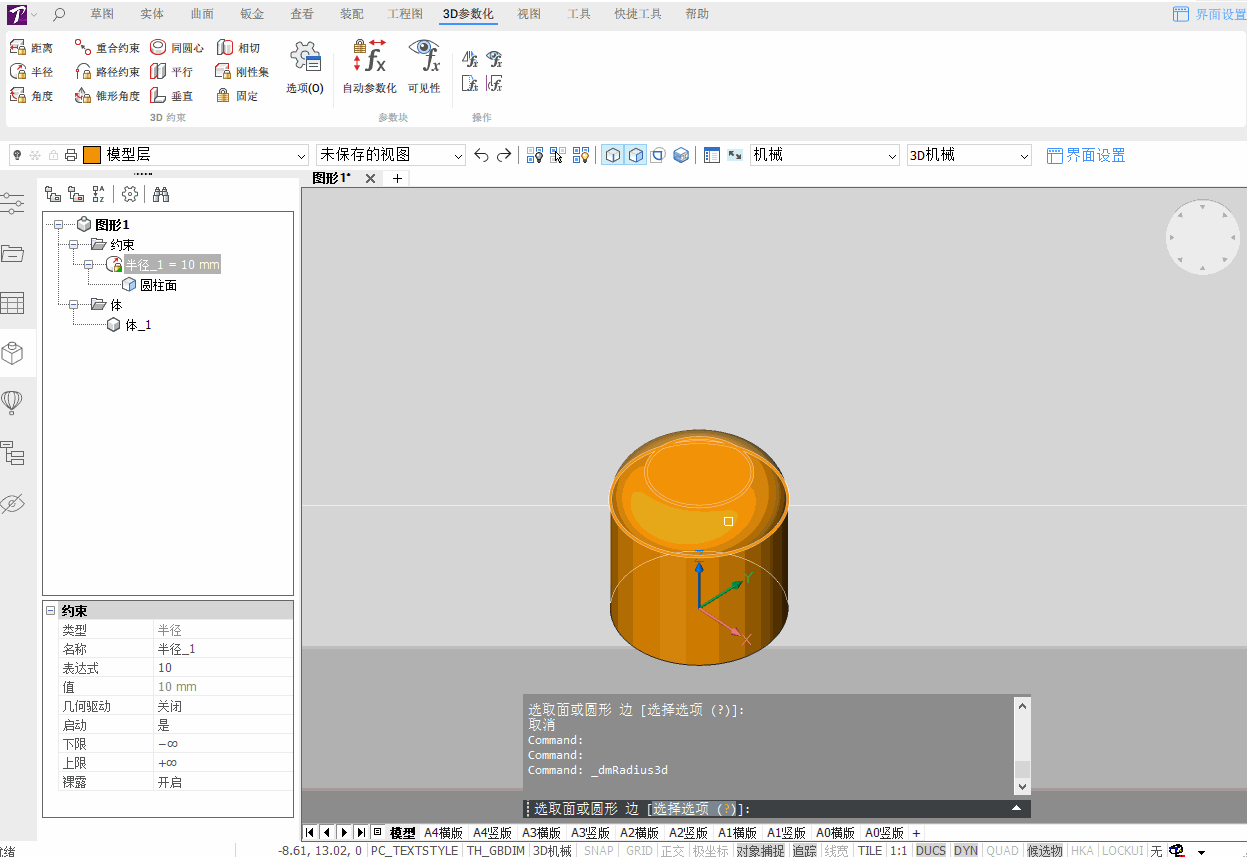1247x857 pixels.
Task: Collapse the 体 folder in tree
Action: (73, 305)
